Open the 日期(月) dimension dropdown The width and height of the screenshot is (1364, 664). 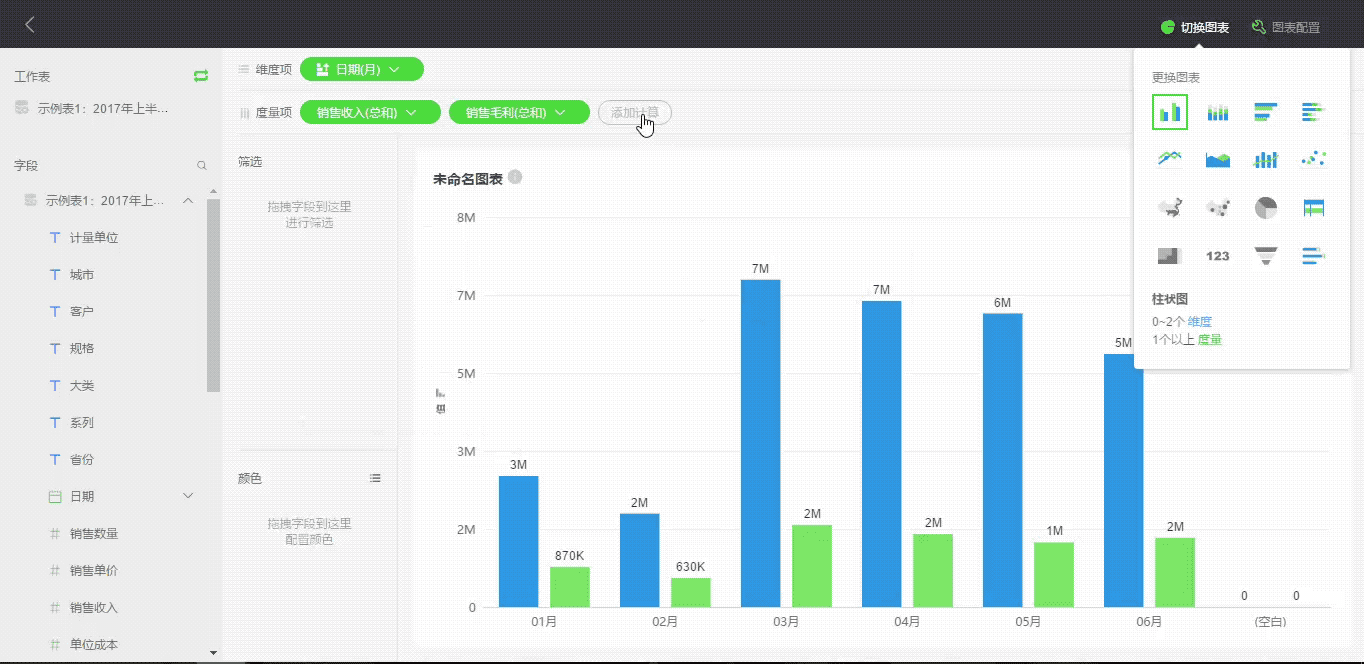pyautogui.click(x=362, y=69)
